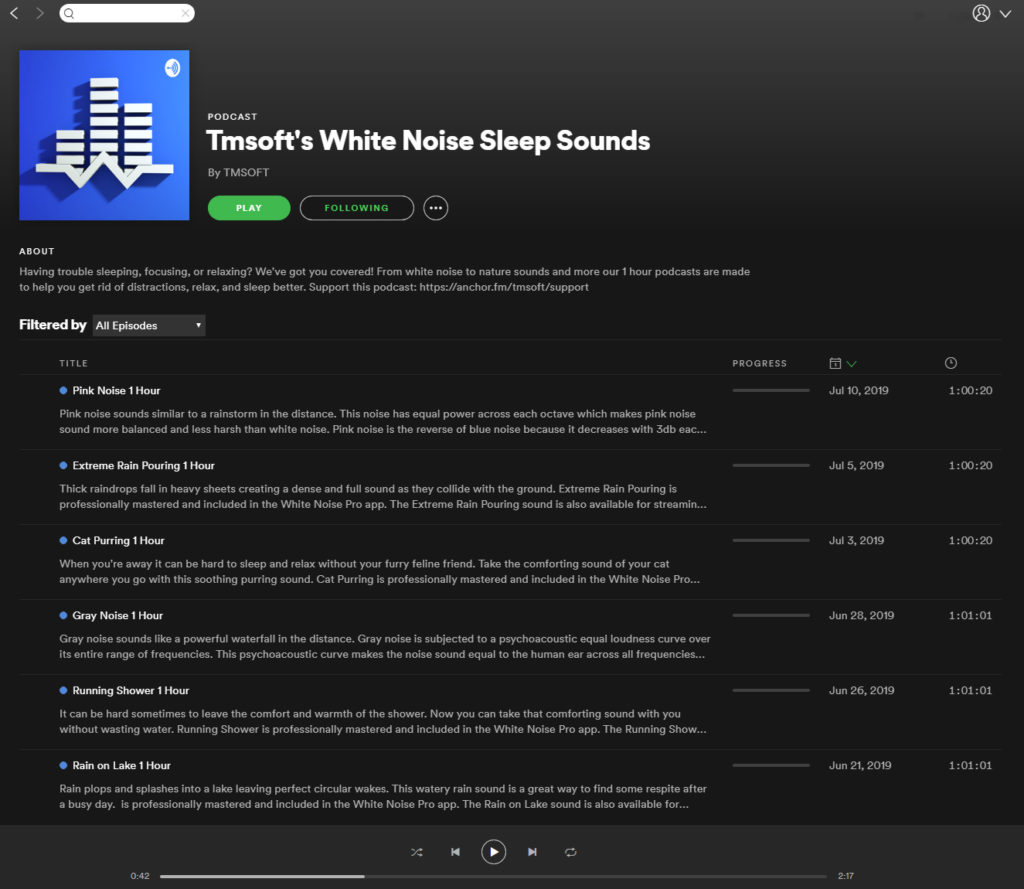This screenshot has width=1024, height=889.
Task: Focus the search input field
Action: click(x=127, y=13)
